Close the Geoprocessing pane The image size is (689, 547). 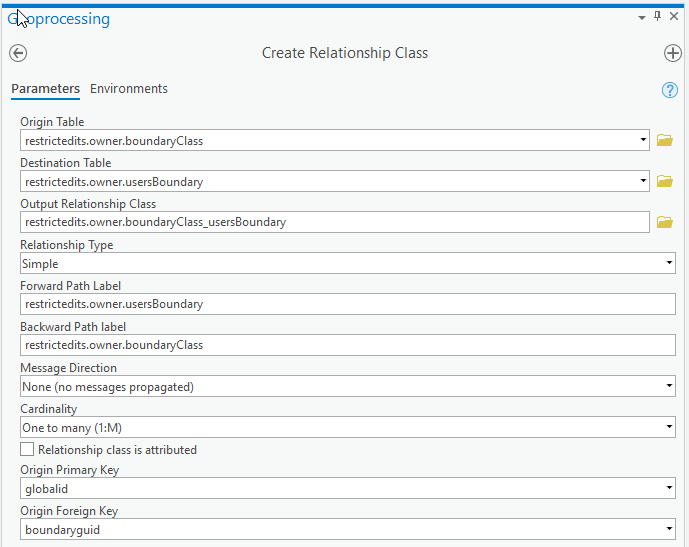point(674,17)
